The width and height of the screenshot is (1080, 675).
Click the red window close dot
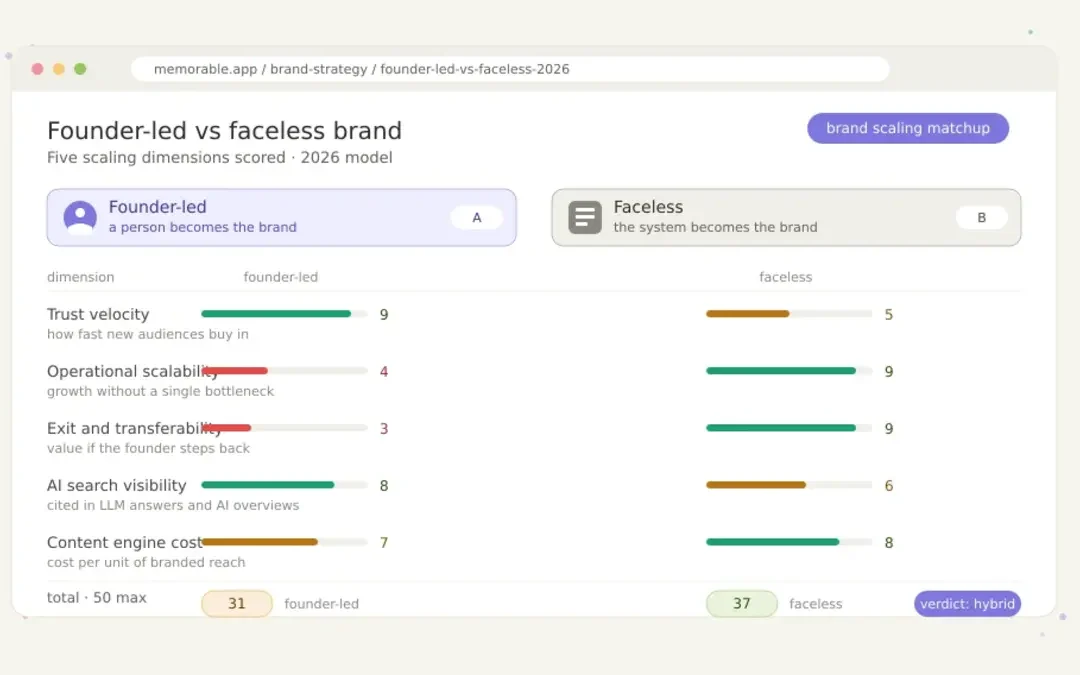click(38, 69)
